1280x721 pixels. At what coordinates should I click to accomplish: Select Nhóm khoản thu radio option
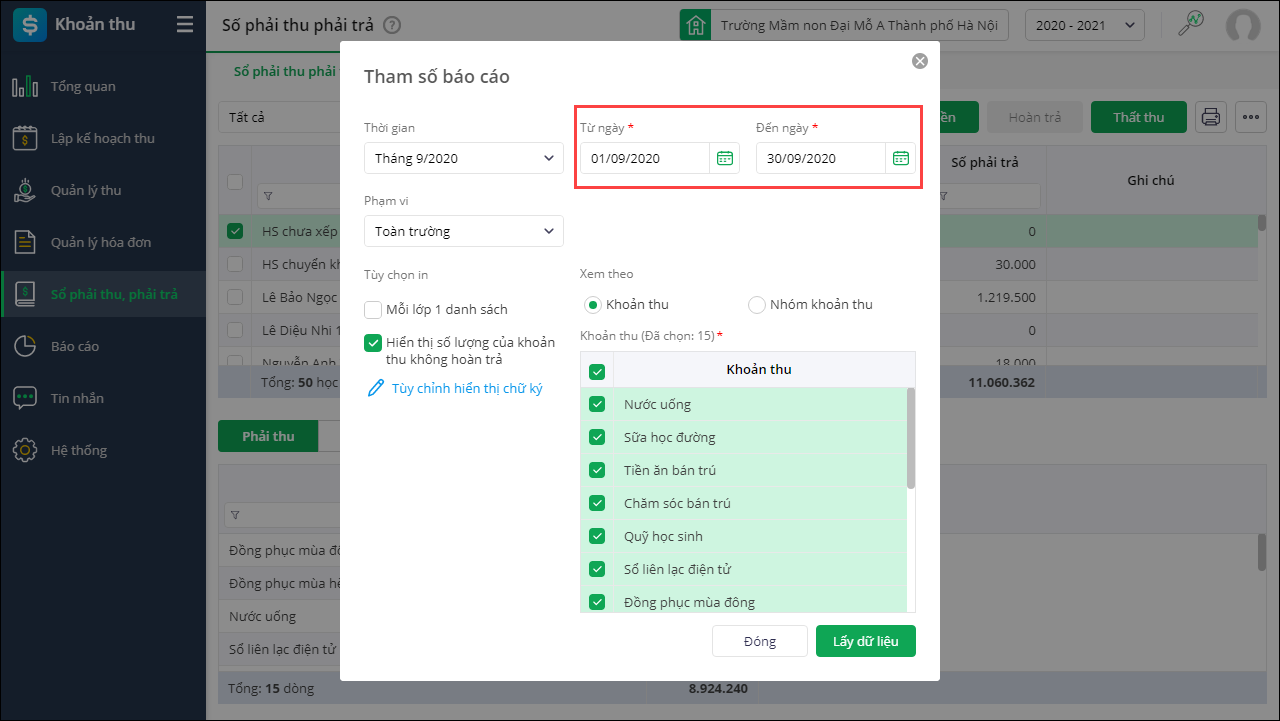[757, 305]
